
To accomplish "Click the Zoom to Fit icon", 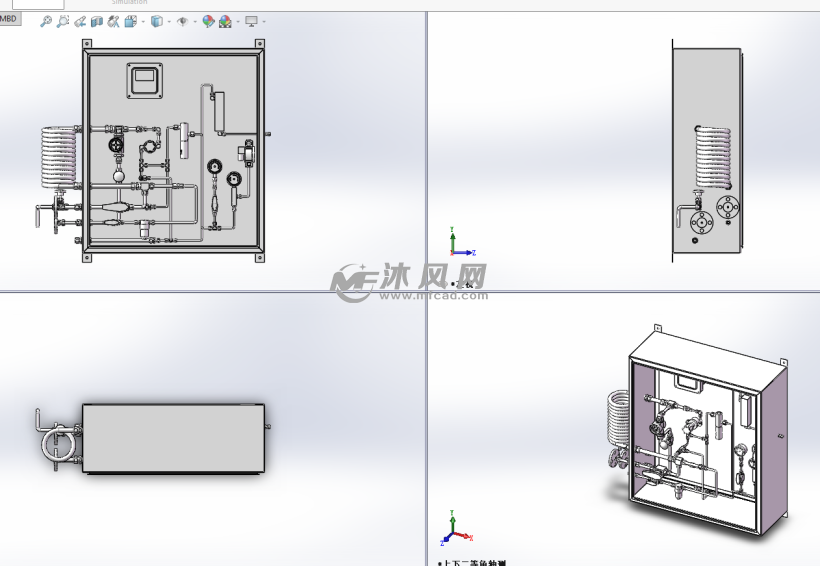I will pyautogui.click(x=46, y=21).
